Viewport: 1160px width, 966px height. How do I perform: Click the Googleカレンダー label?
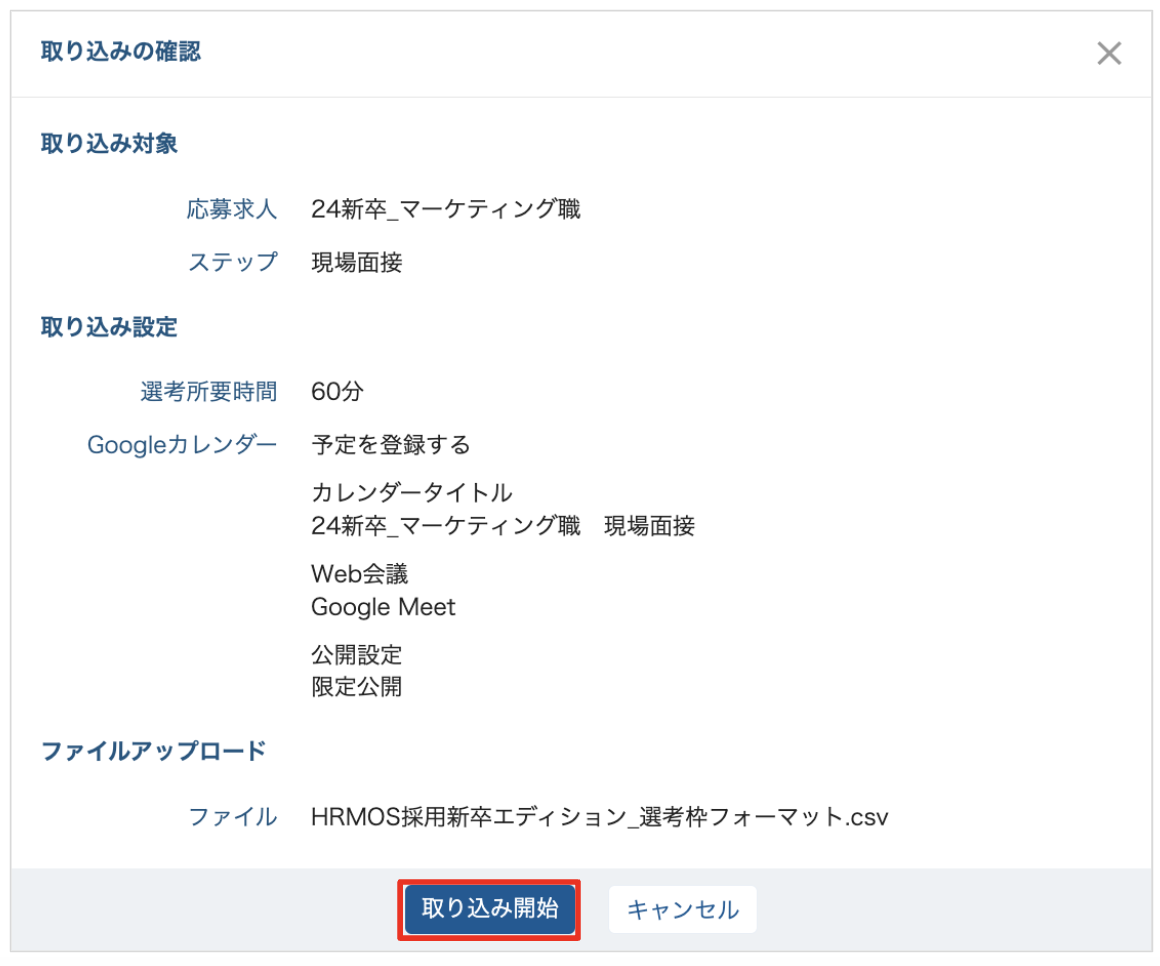[181, 445]
